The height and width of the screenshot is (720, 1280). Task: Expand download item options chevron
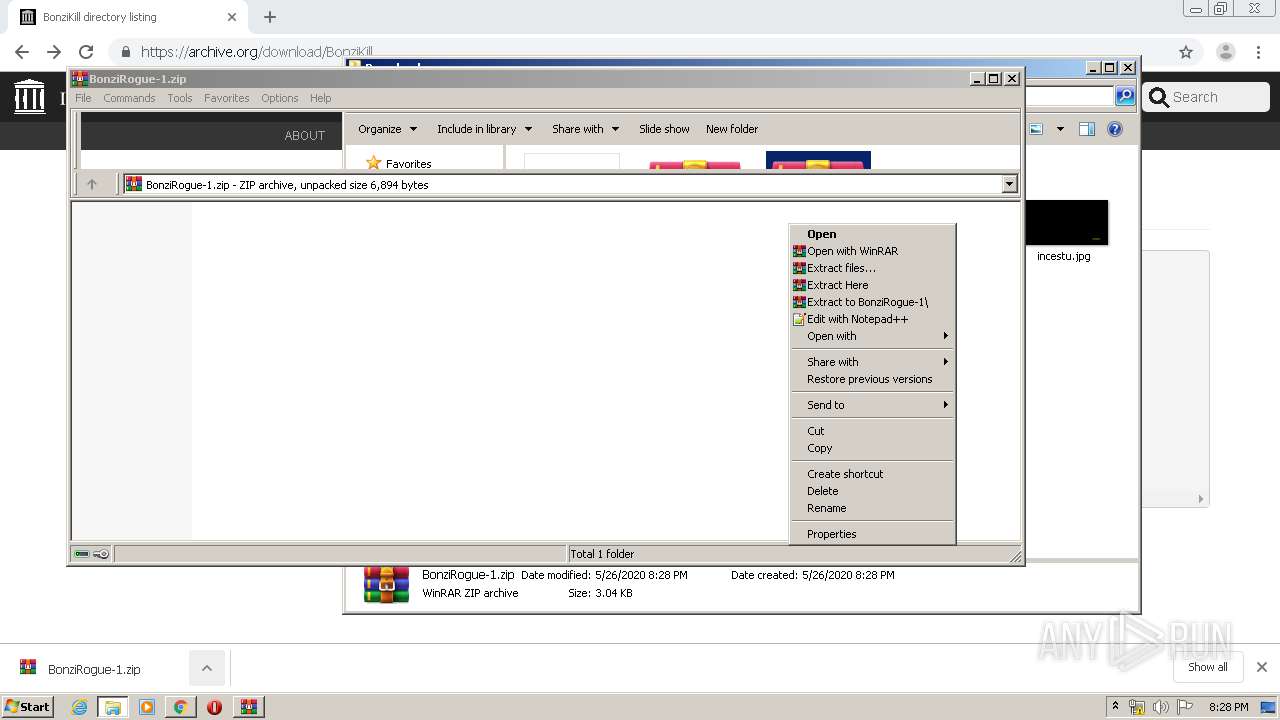coord(206,668)
